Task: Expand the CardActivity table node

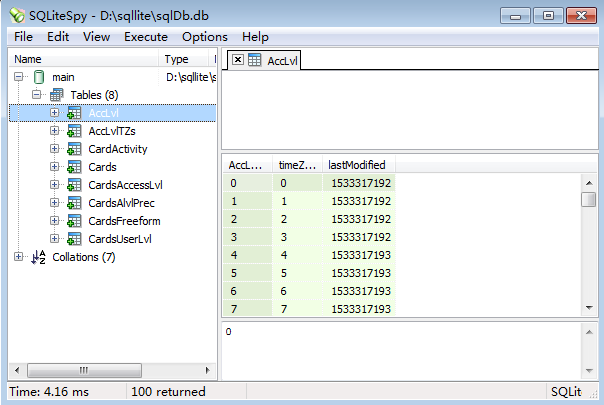Action: coord(54,148)
